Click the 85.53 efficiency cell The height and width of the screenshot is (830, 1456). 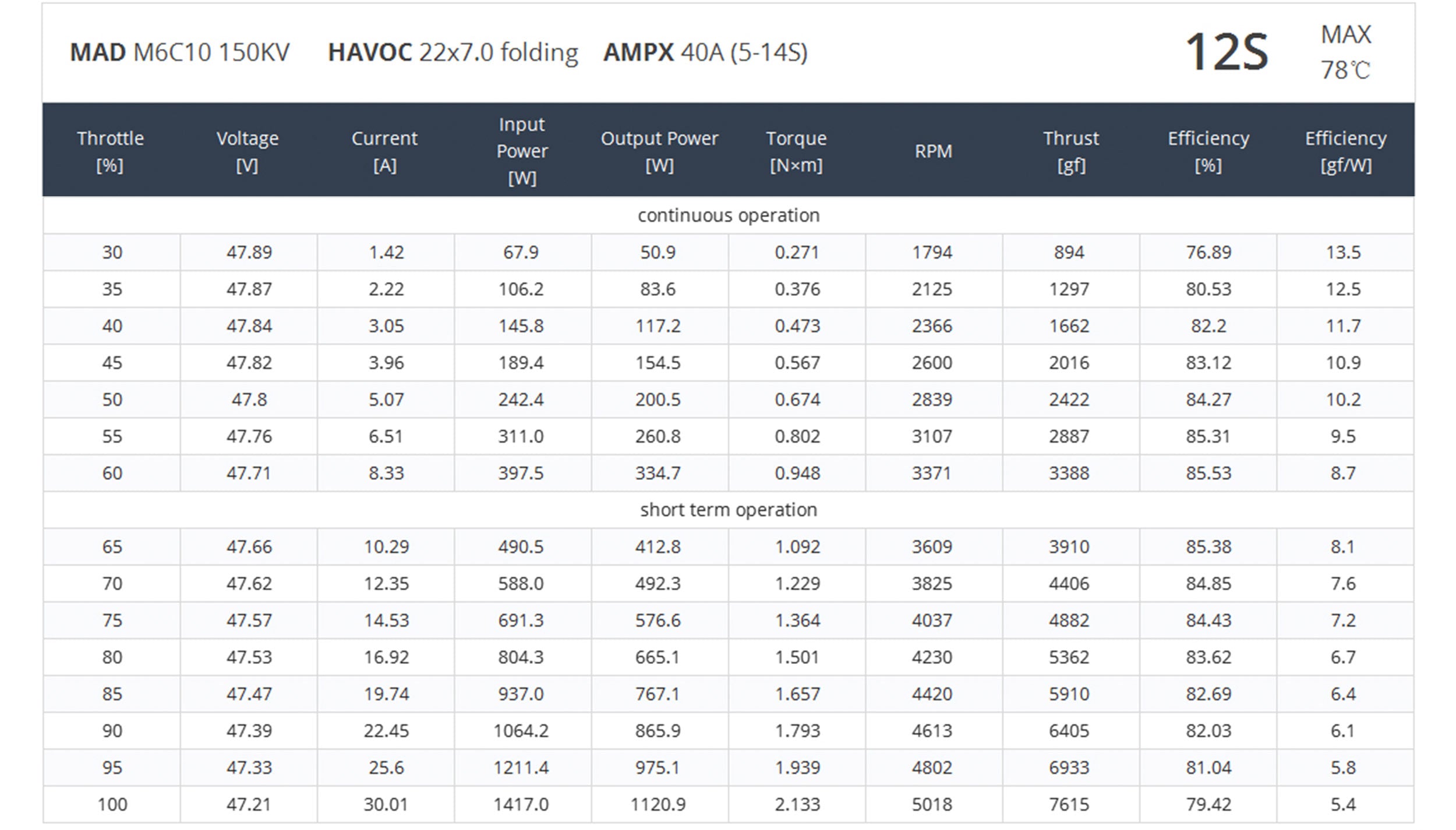pos(1208,473)
